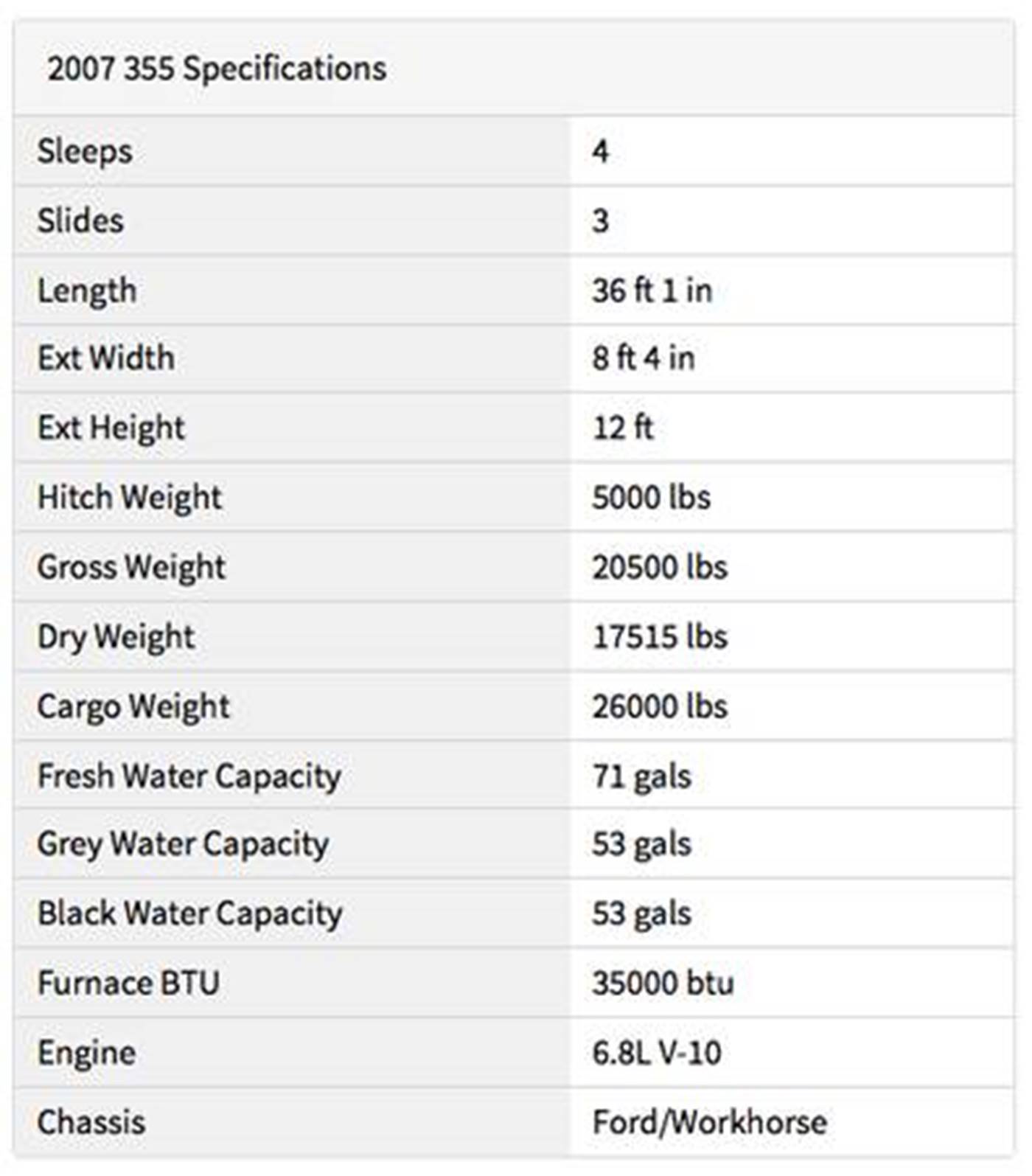Click the Grey Water Capacity label
The height and width of the screenshot is (1176, 1032).
[x=183, y=844]
